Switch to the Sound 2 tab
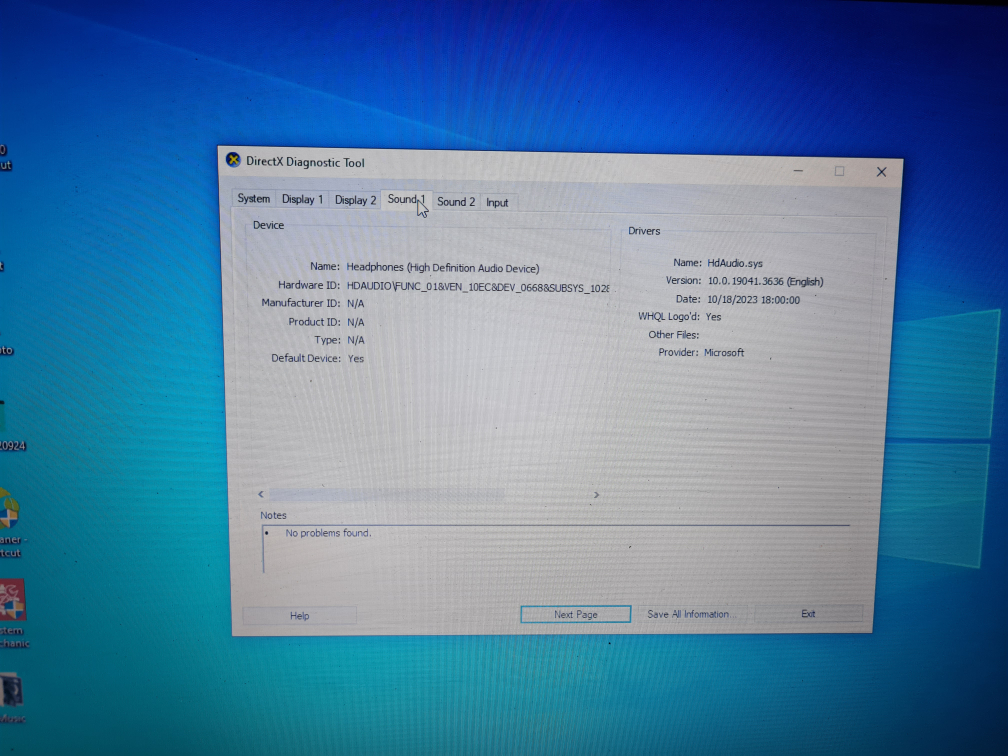The width and height of the screenshot is (1008, 756). (456, 202)
